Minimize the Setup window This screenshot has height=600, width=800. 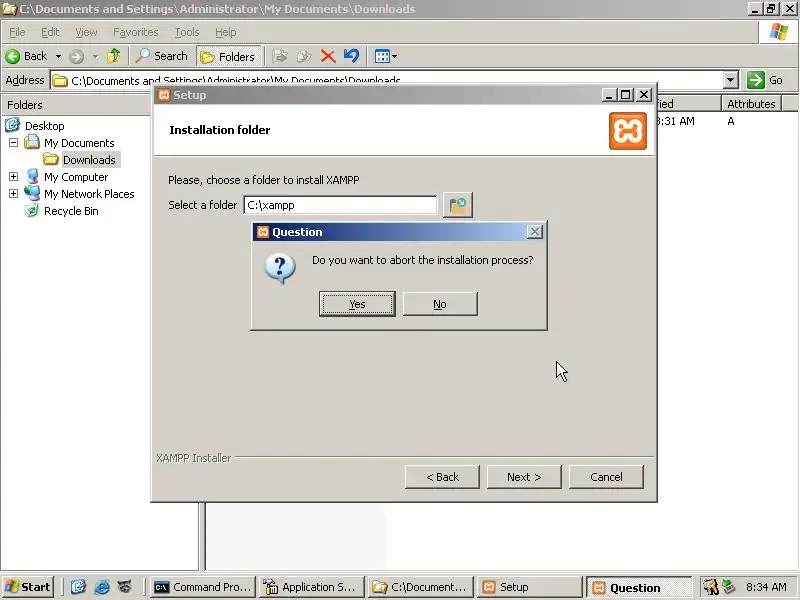click(608, 95)
